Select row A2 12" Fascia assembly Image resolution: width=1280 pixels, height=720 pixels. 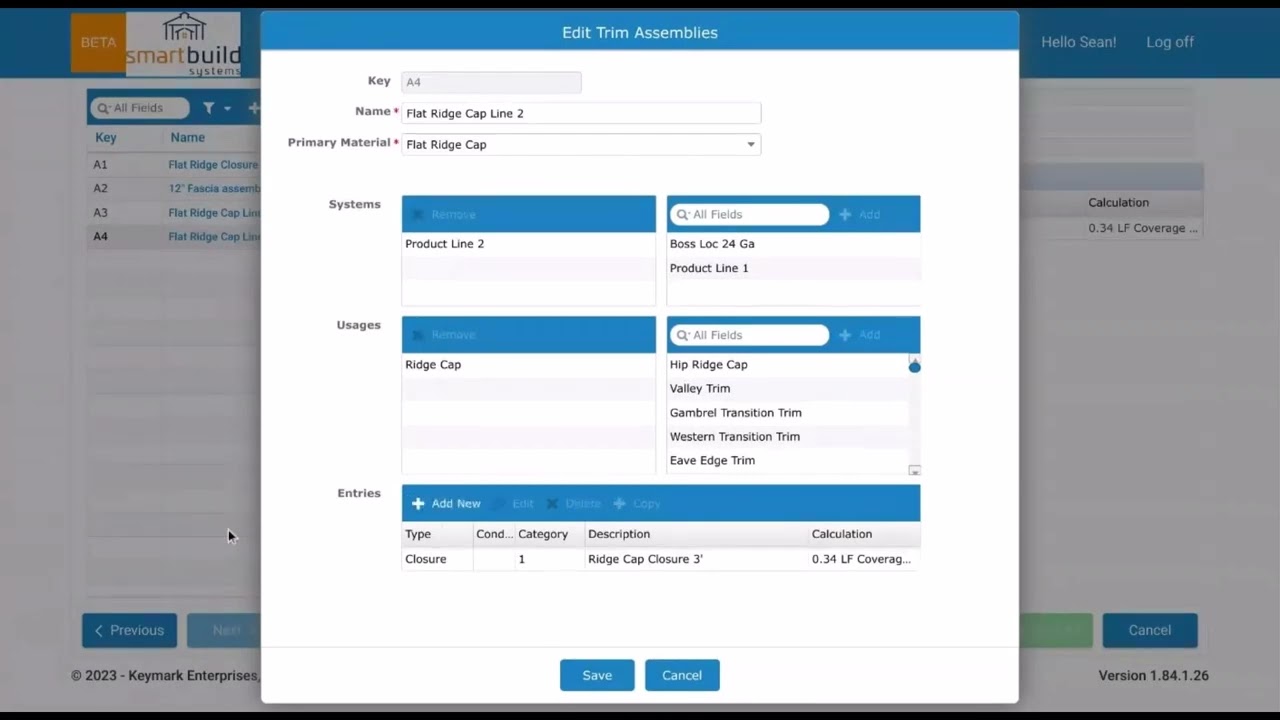pyautogui.click(x=174, y=188)
